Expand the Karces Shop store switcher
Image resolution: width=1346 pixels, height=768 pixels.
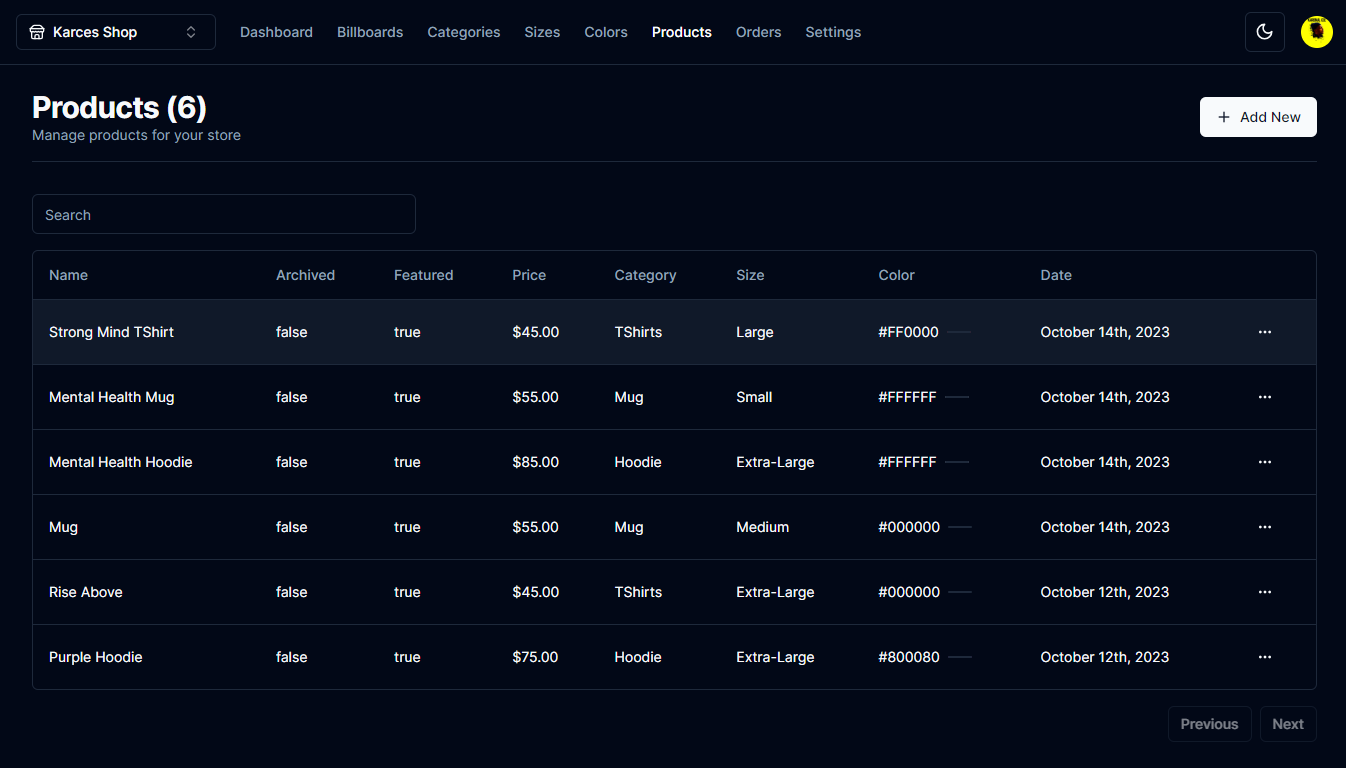pyautogui.click(x=190, y=31)
